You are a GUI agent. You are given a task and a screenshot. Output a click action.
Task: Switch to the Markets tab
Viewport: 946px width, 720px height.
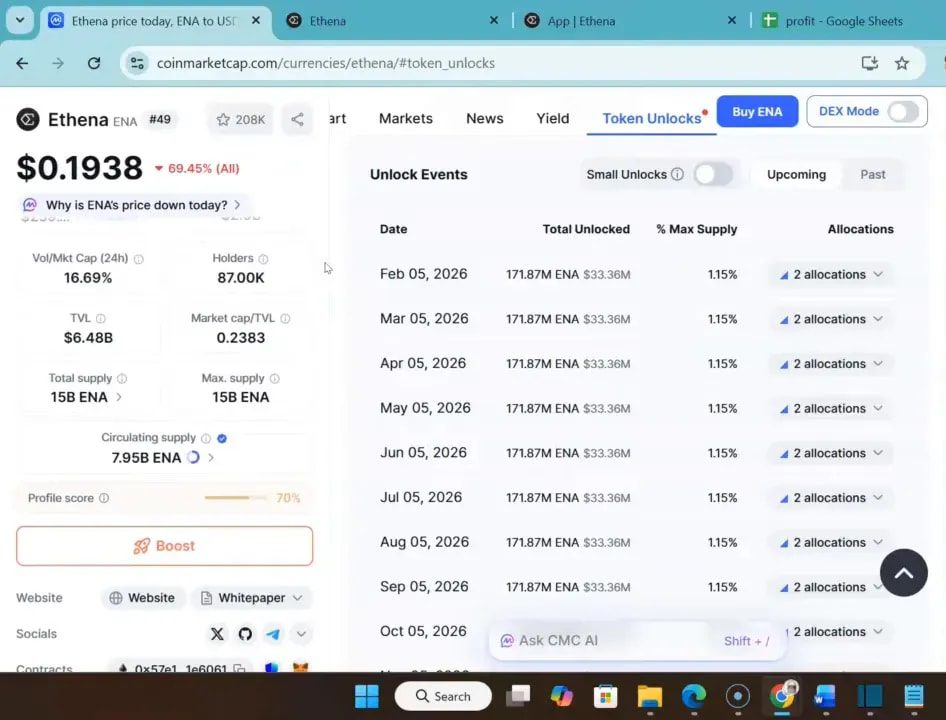405,118
